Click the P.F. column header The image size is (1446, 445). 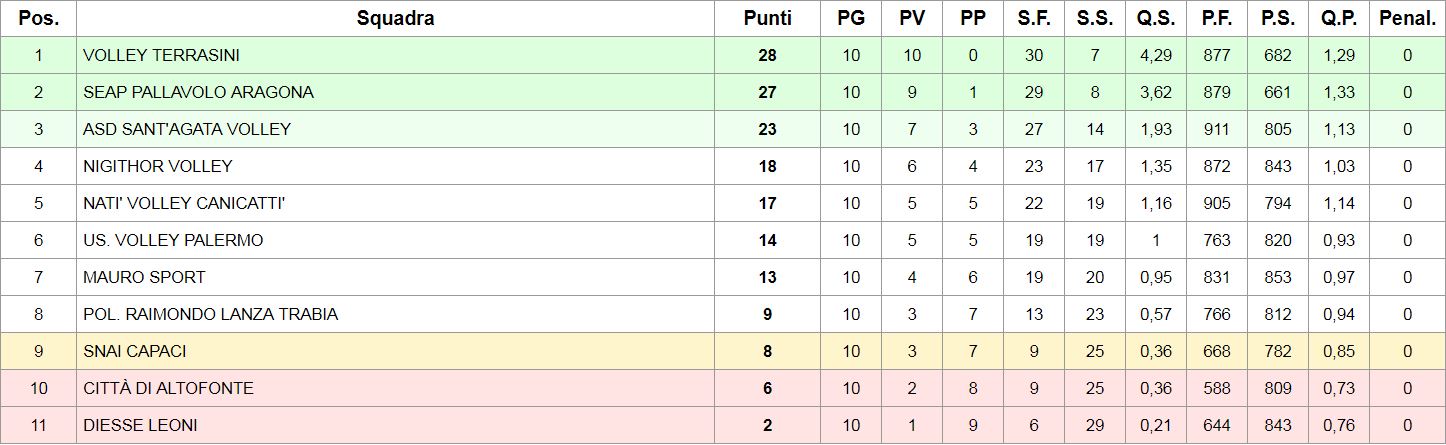(1217, 18)
